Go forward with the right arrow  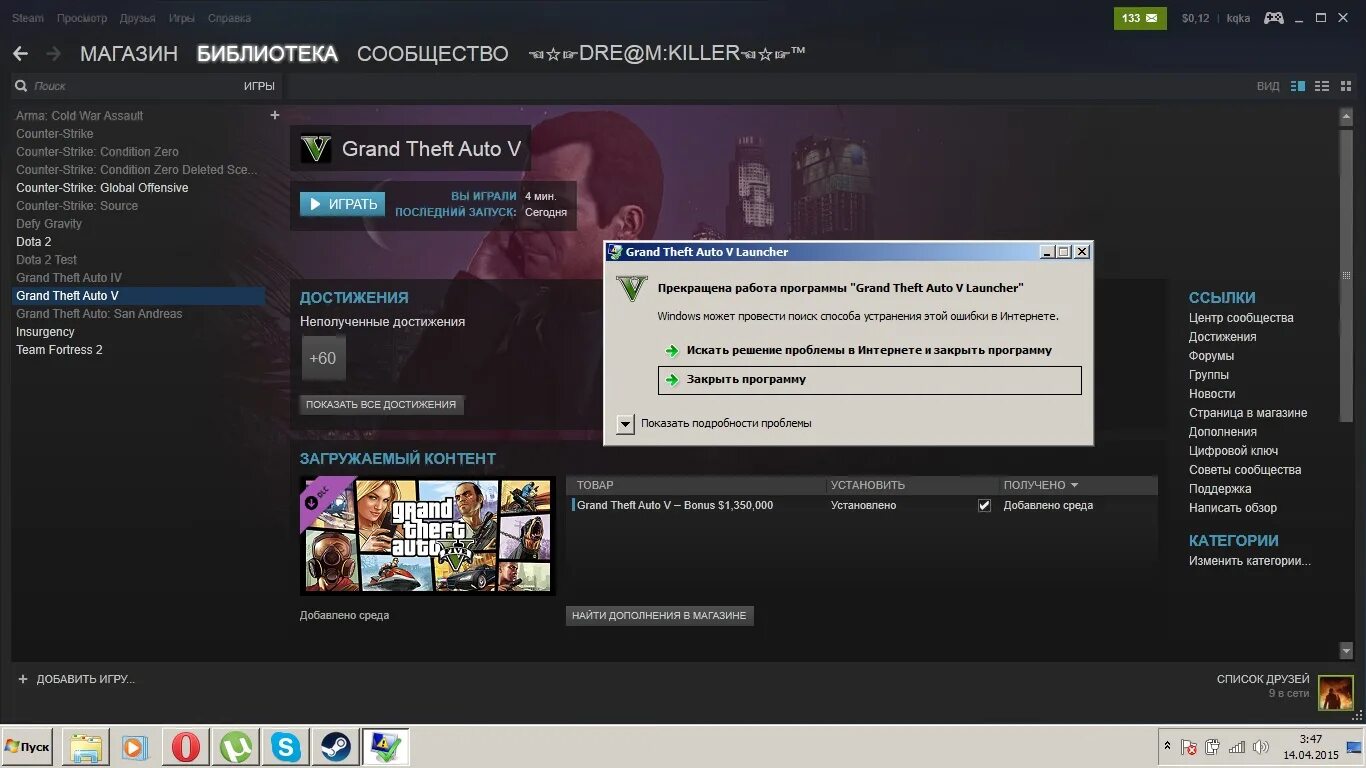tap(53, 54)
